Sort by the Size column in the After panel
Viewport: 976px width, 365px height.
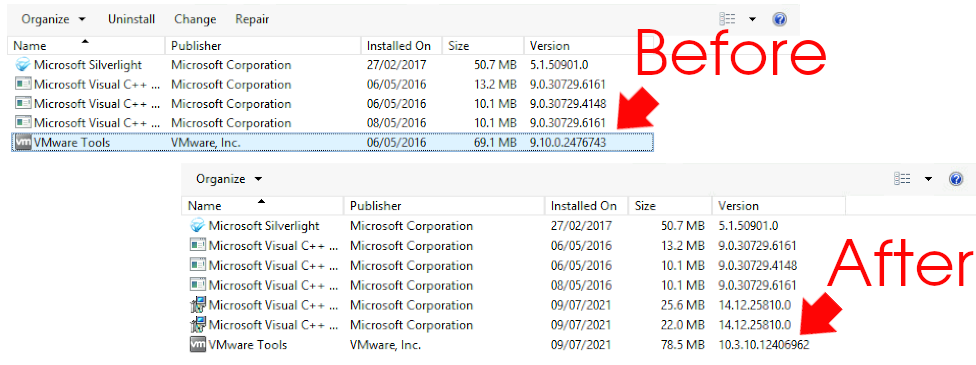pyautogui.click(x=670, y=206)
